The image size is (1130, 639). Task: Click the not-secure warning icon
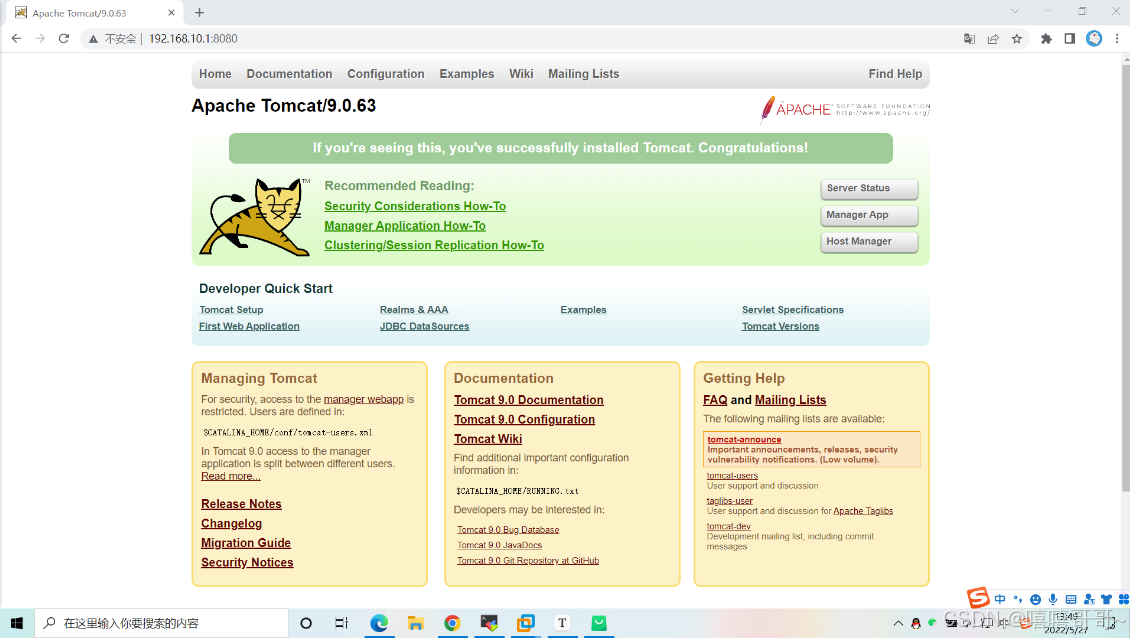(x=93, y=39)
